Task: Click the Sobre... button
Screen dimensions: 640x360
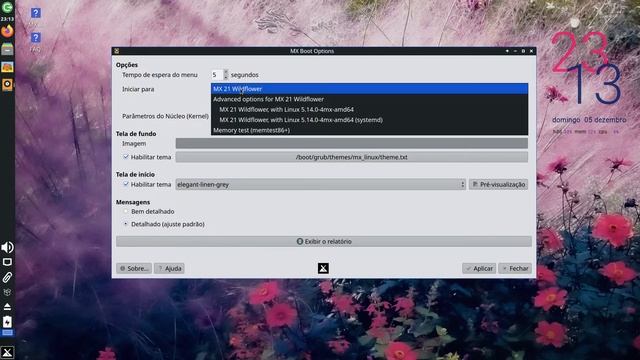Action: (x=134, y=268)
